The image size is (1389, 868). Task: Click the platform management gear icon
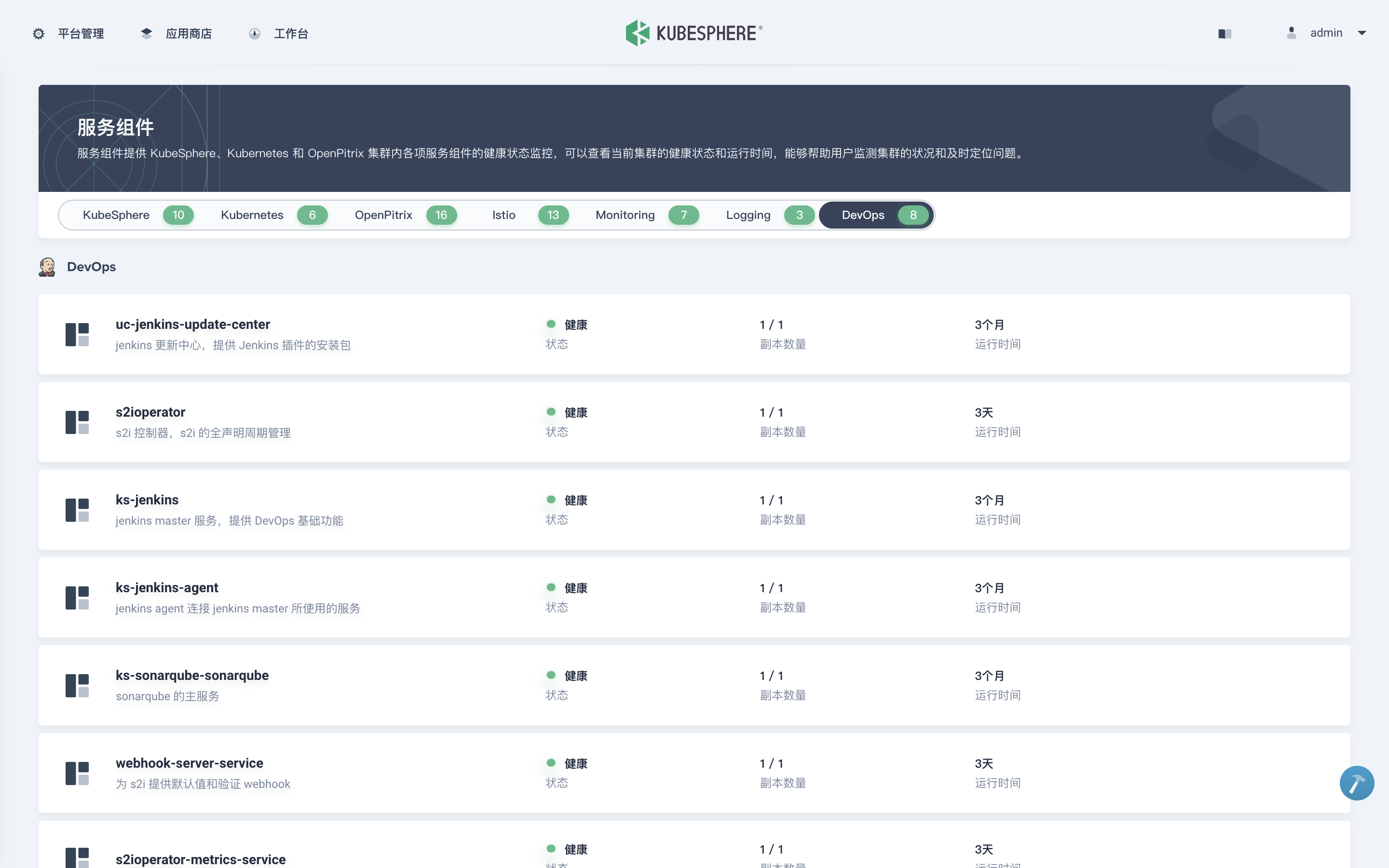39,34
